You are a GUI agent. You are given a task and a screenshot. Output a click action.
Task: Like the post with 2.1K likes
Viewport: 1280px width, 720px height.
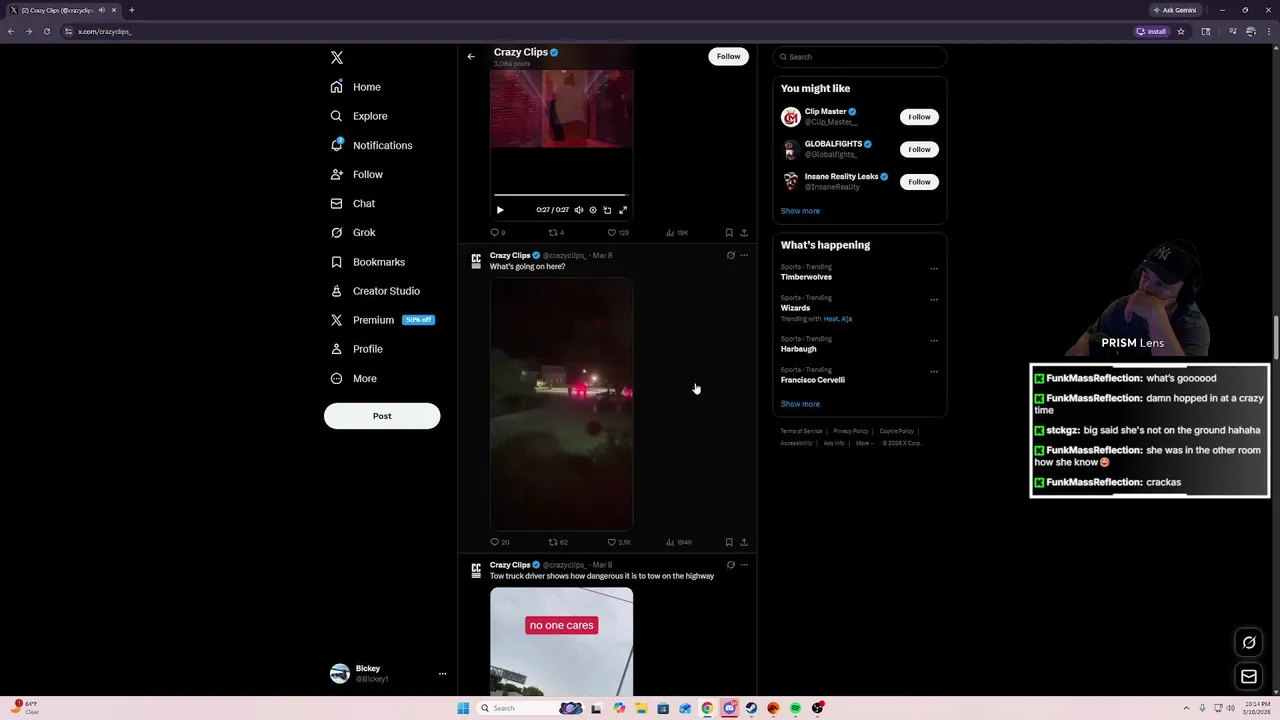pos(619,542)
